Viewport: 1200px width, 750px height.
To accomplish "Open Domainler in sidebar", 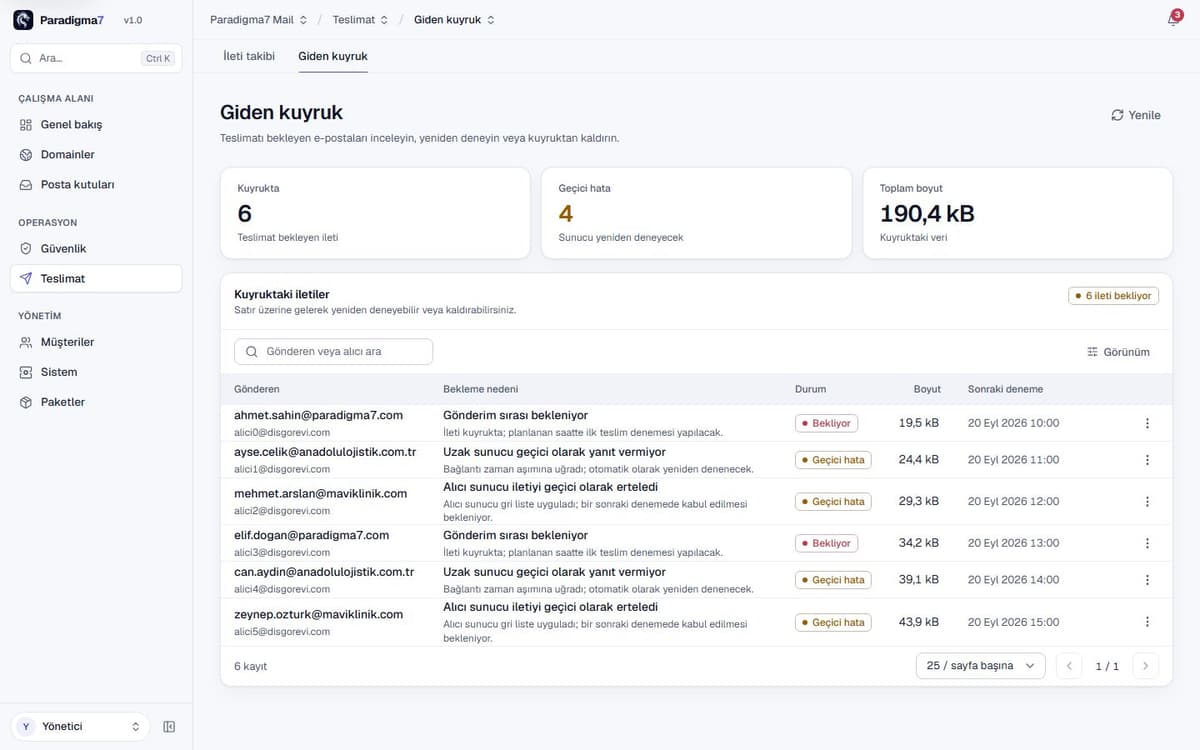I will [x=96, y=155].
